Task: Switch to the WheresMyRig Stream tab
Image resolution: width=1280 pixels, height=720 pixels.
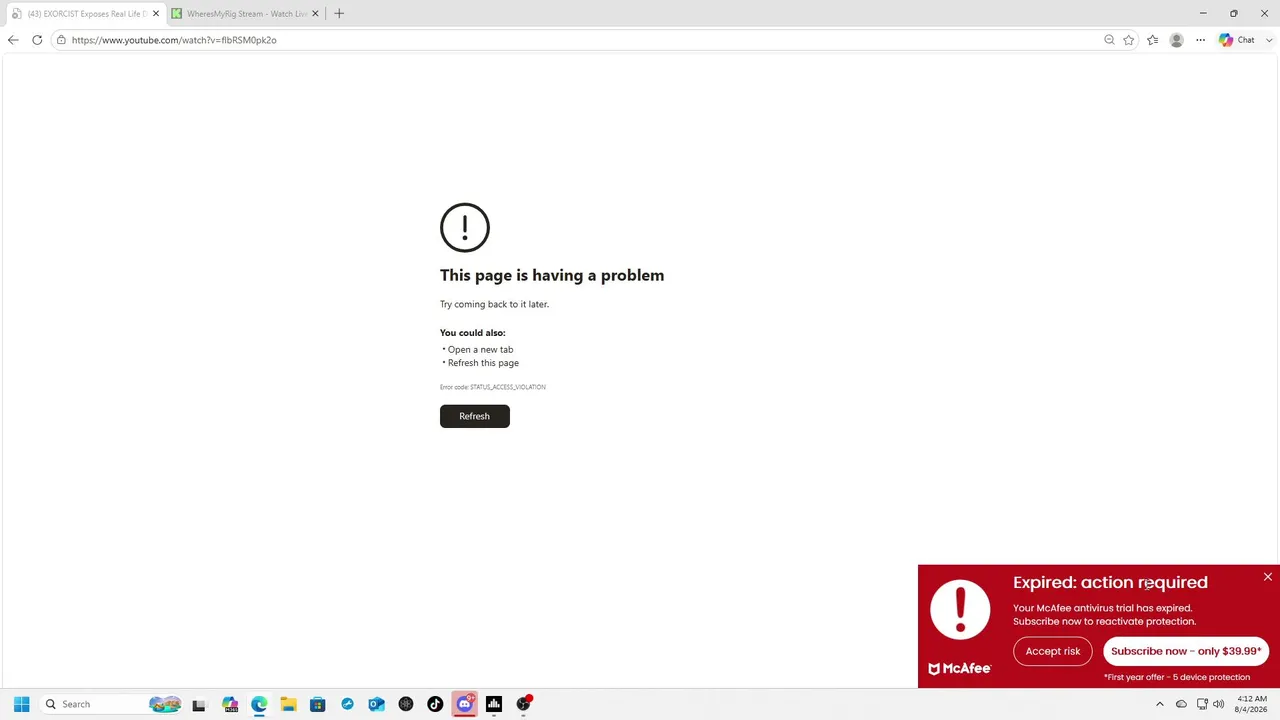Action: 245,14
